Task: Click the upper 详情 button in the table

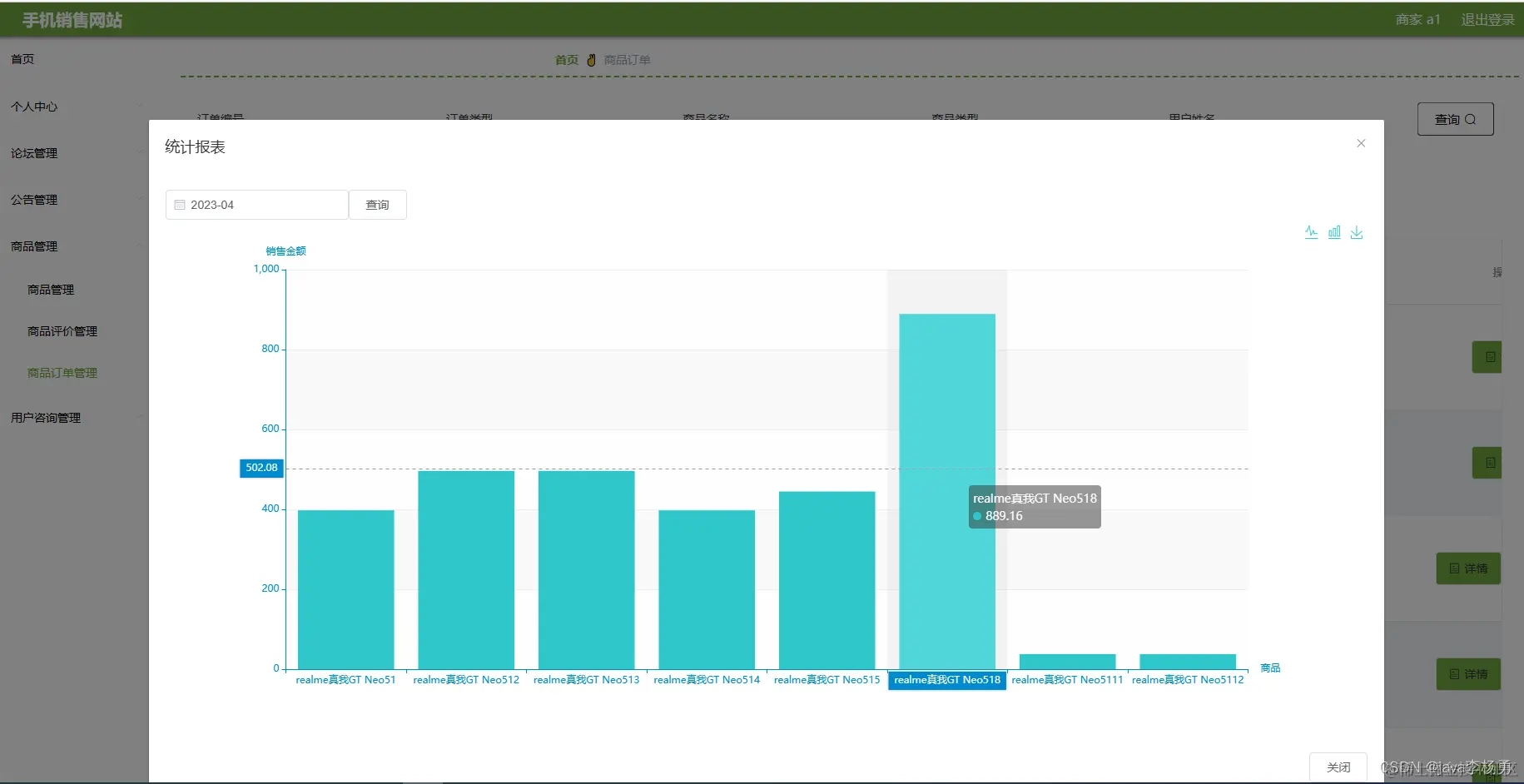Action: (1468, 568)
